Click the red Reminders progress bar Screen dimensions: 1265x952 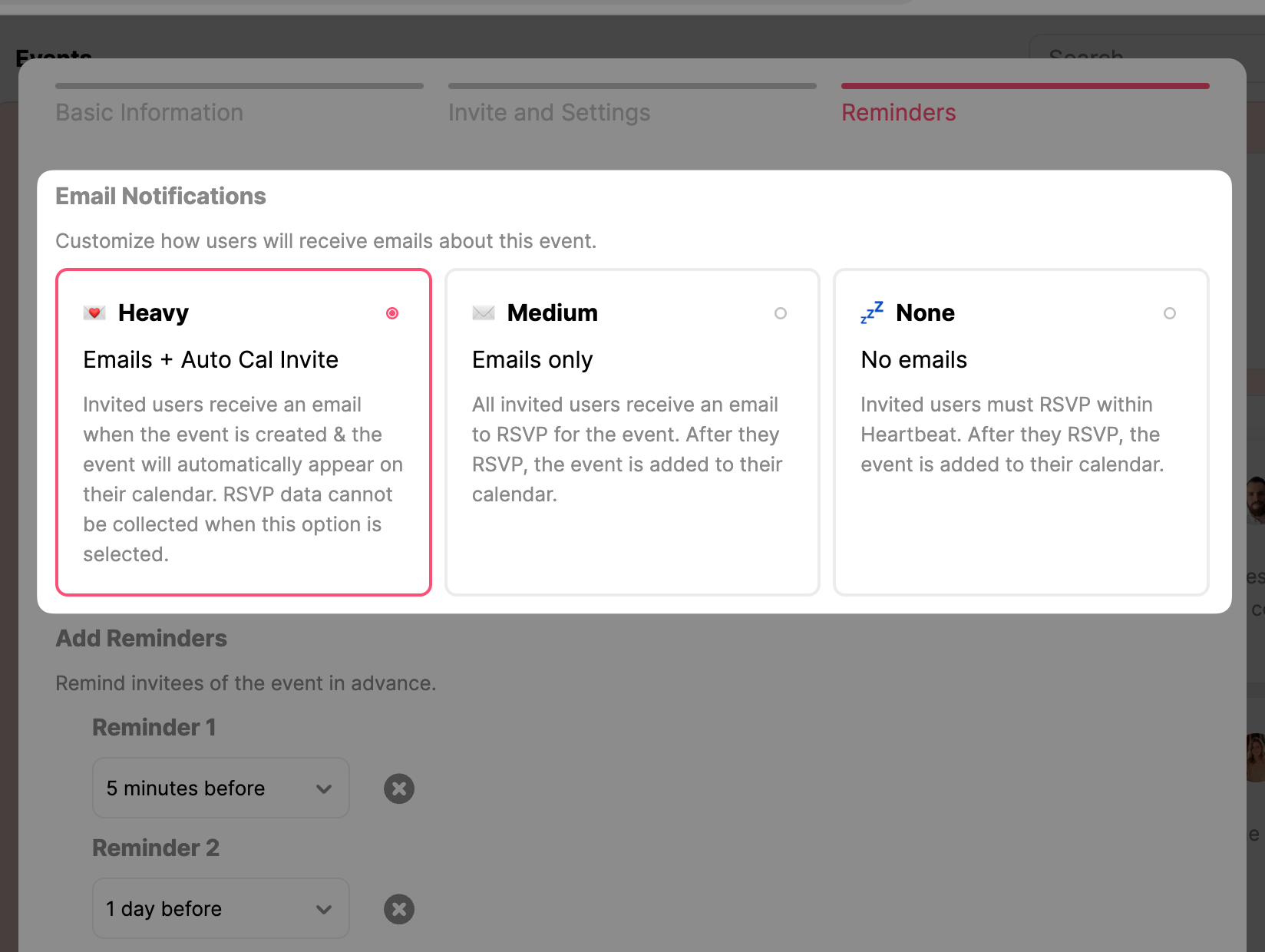coord(1025,86)
